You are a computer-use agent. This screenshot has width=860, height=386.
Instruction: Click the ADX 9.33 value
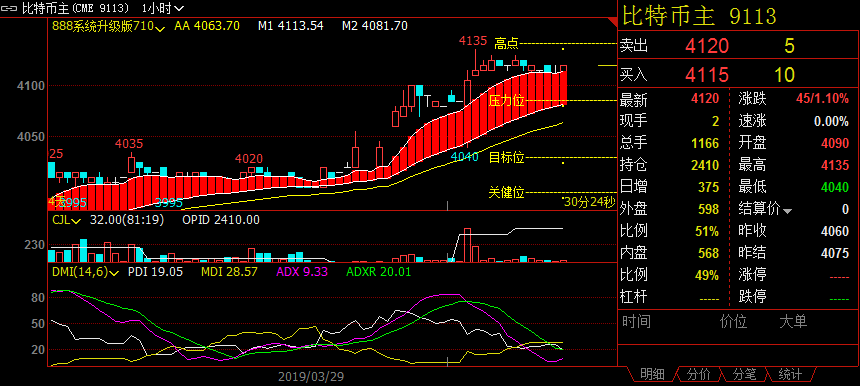pyautogui.click(x=302, y=271)
